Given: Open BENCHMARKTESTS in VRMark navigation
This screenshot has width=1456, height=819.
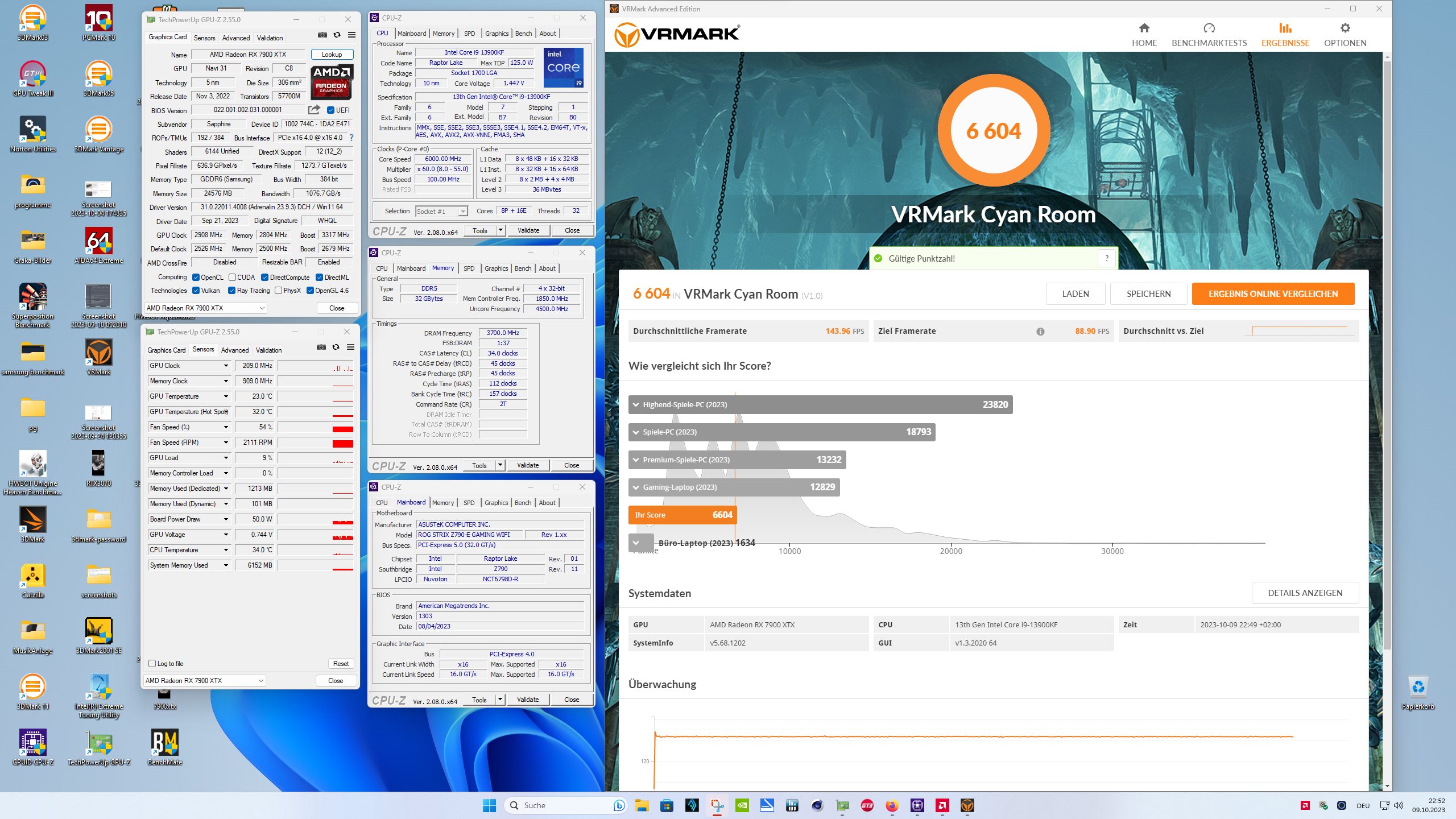Looking at the screenshot, I should point(1209,35).
